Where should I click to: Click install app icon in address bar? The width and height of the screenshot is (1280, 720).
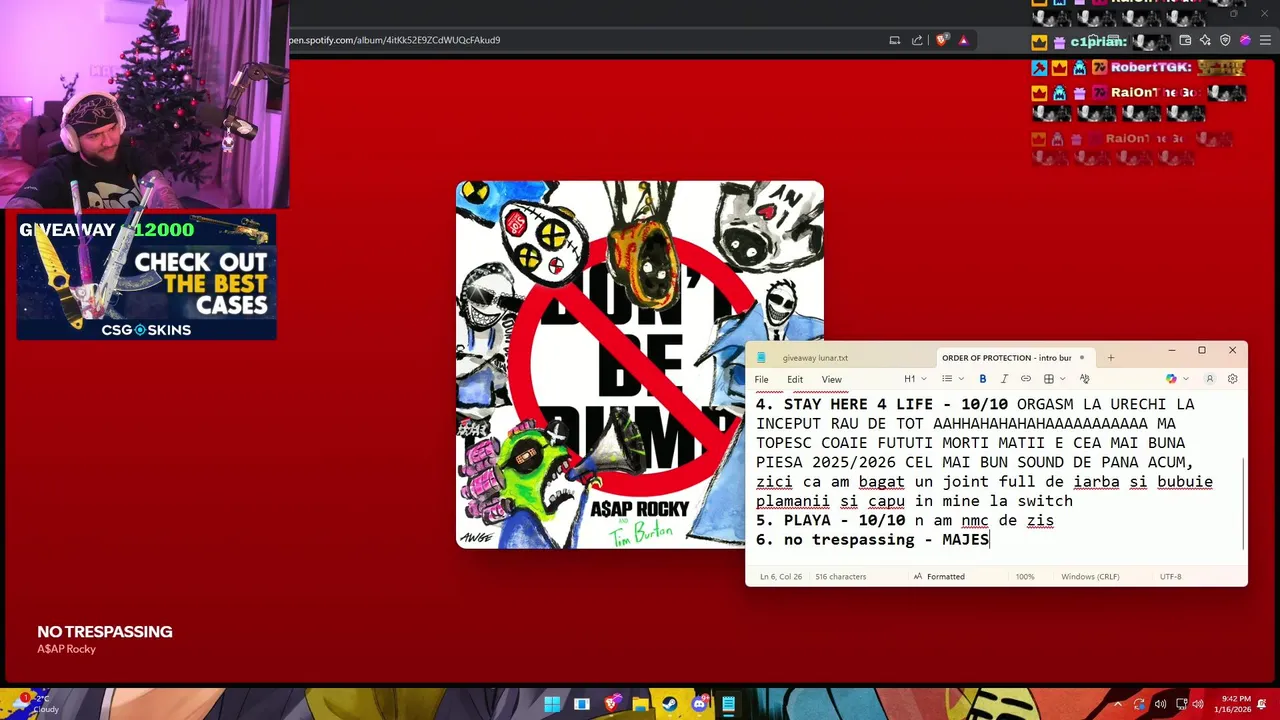(895, 40)
